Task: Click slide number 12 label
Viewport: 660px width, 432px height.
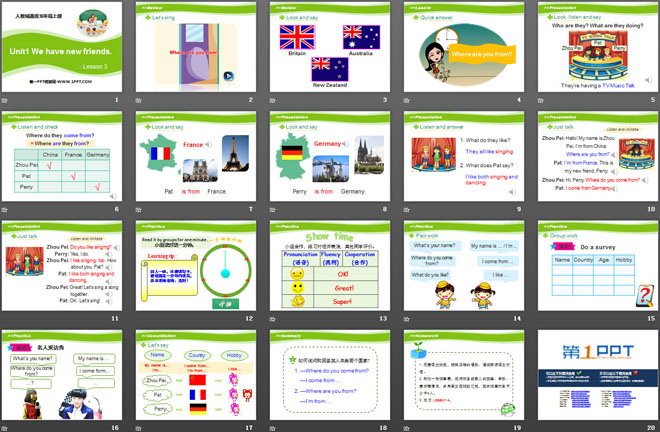Action: (x=249, y=319)
